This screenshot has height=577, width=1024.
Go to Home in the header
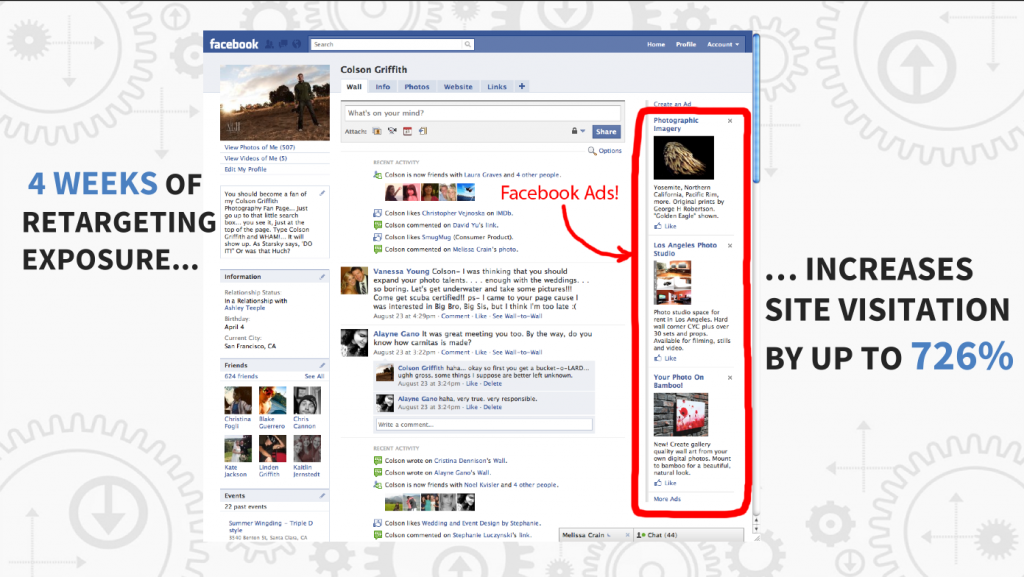point(656,44)
